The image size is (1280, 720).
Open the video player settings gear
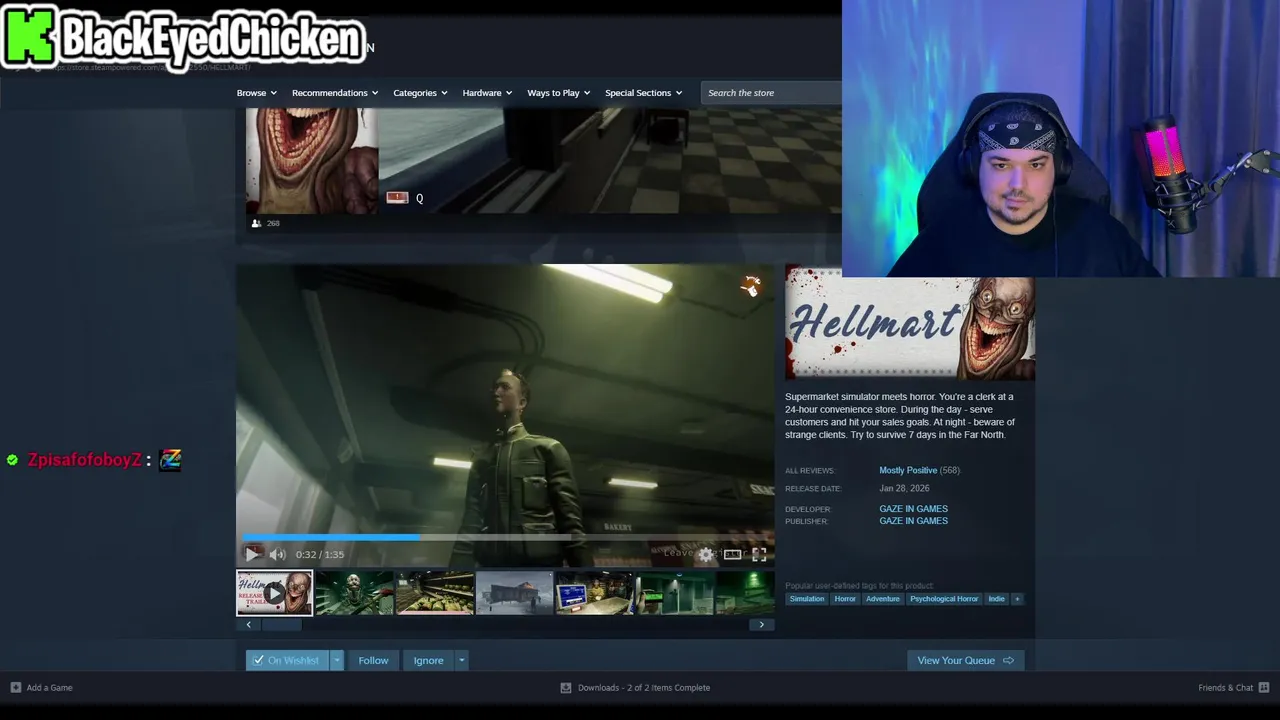[x=706, y=554]
